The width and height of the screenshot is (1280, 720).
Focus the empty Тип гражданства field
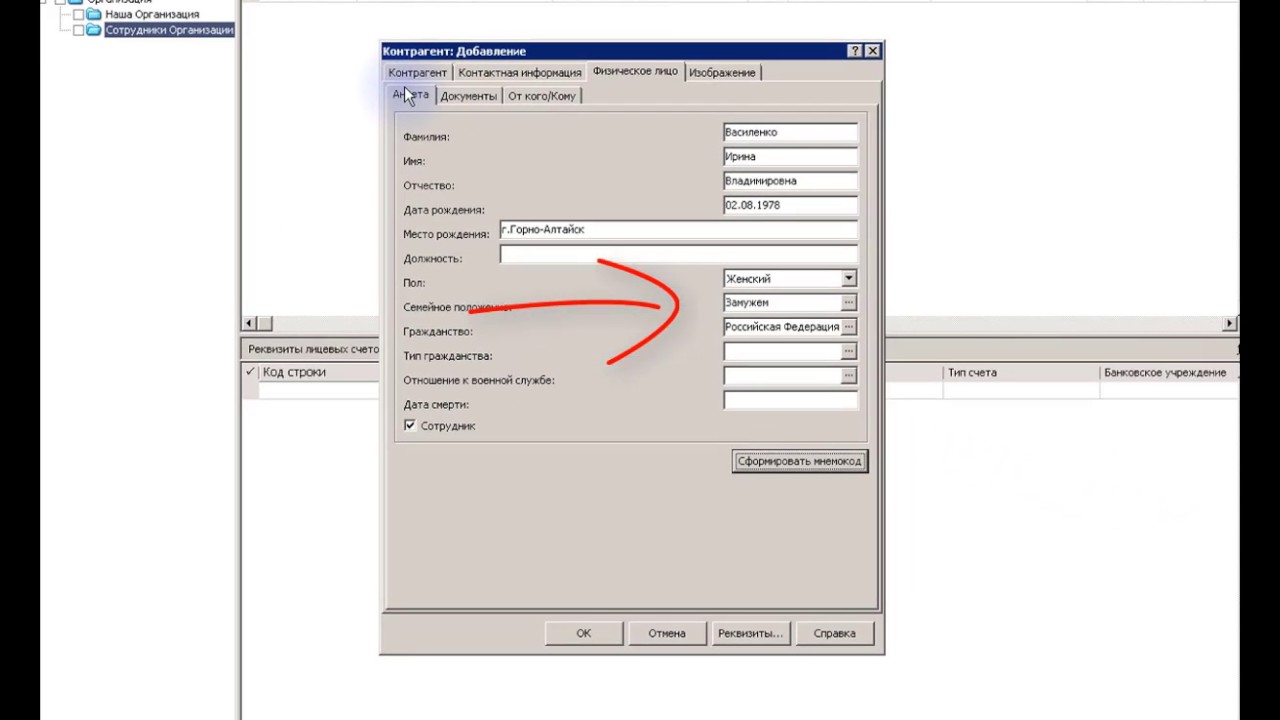click(x=782, y=351)
